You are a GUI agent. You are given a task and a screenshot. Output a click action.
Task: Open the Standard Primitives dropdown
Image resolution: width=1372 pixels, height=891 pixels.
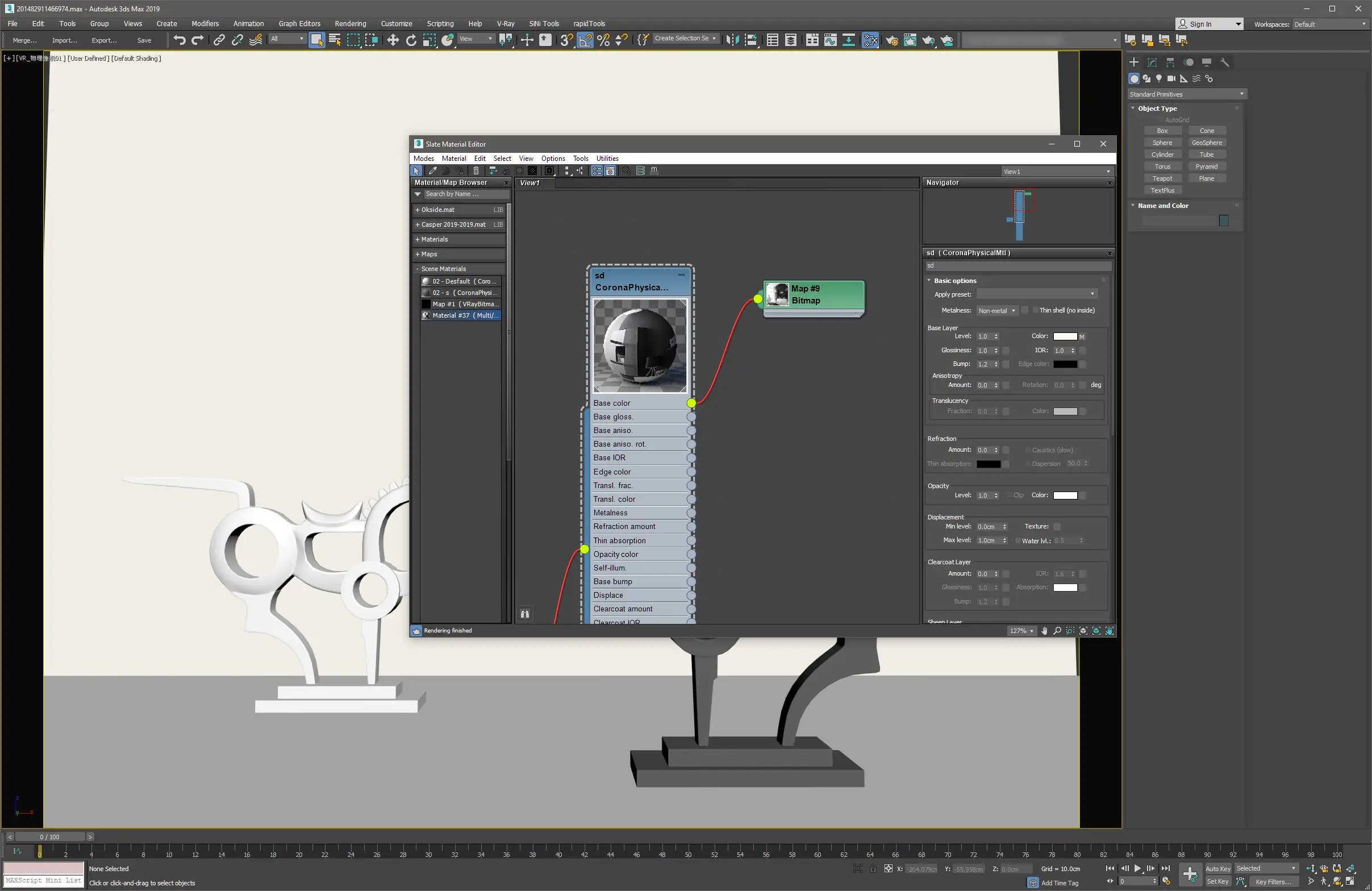(1187, 94)
